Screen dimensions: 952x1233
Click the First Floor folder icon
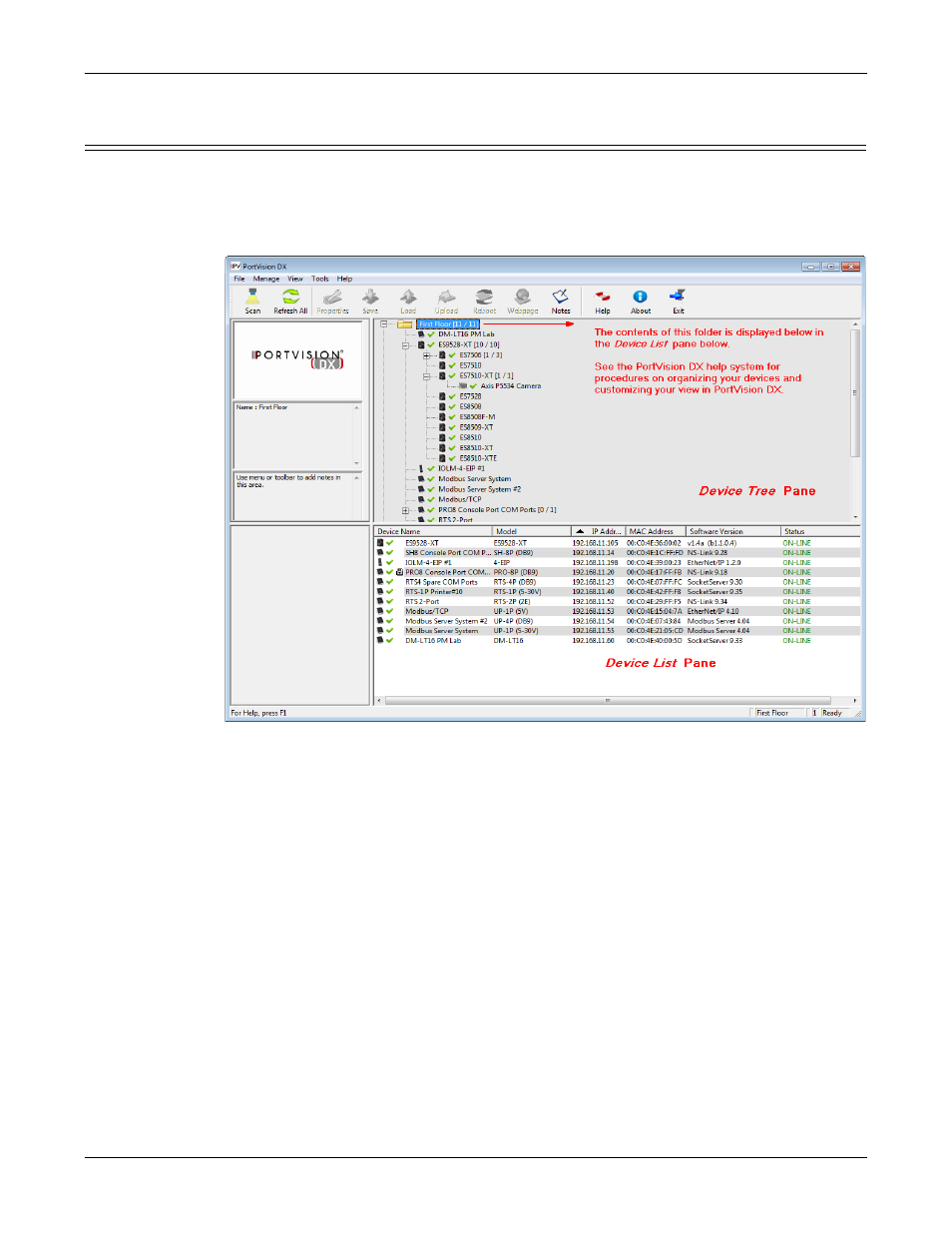point(404,323)
